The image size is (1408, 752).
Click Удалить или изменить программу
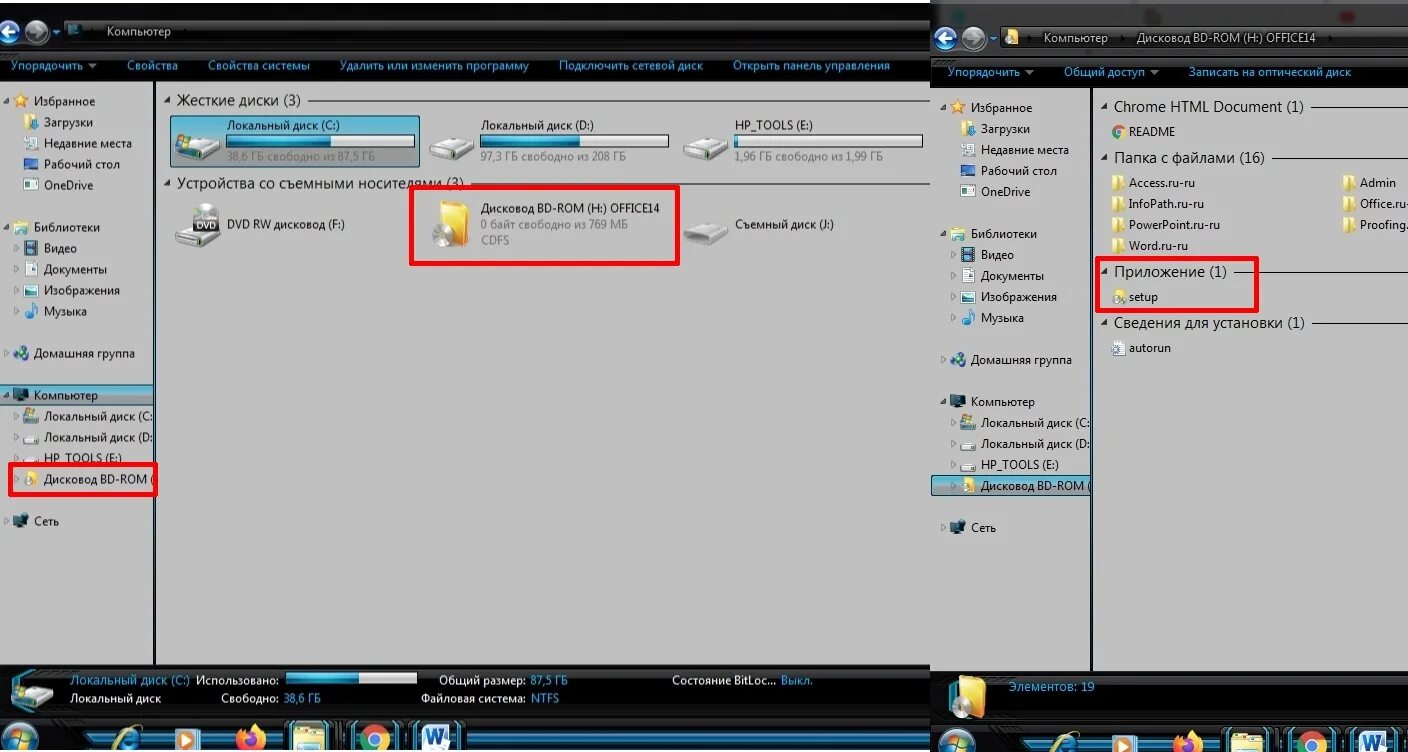(x=434, y=66)
